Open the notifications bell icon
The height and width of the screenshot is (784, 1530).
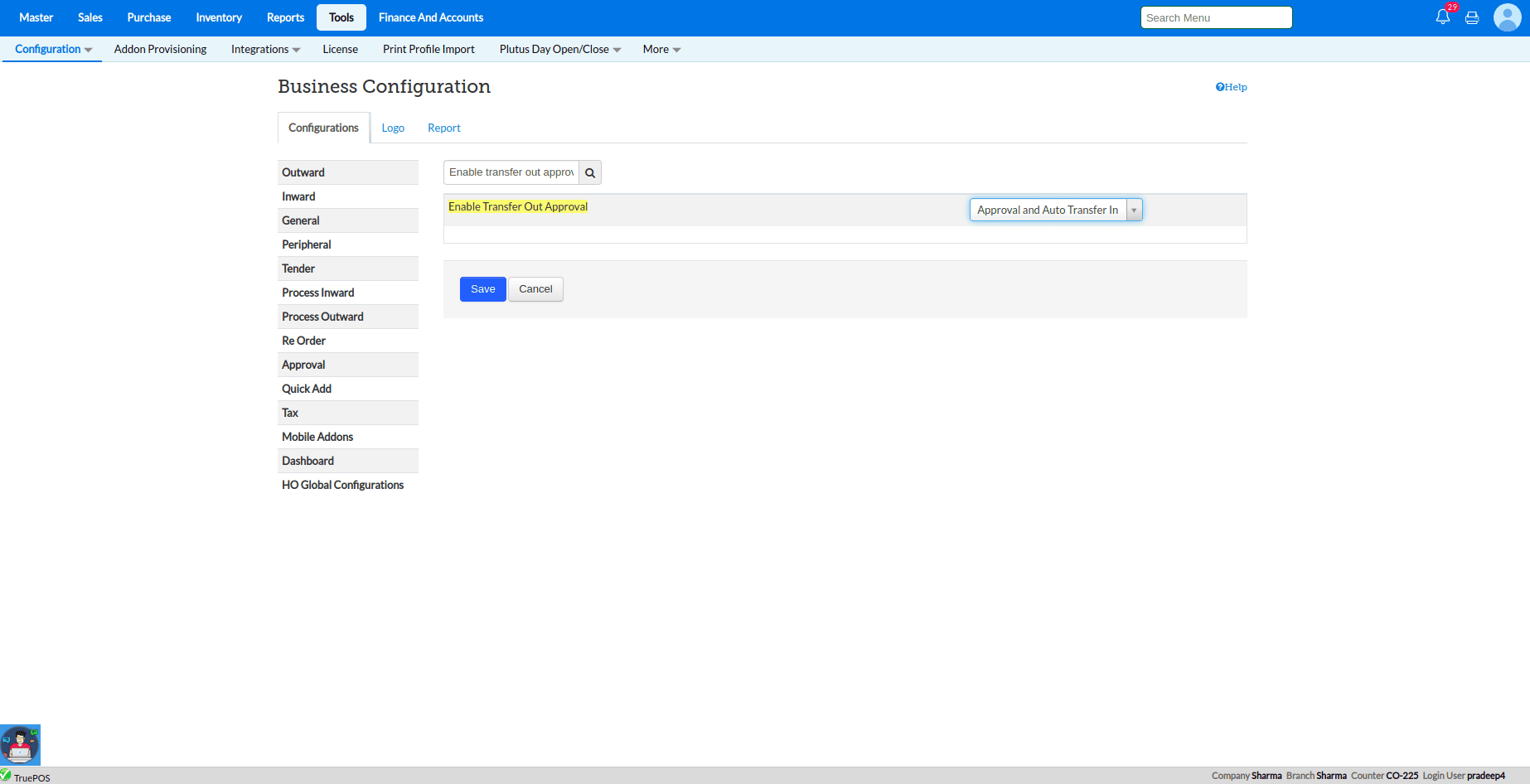point(1442,17)
